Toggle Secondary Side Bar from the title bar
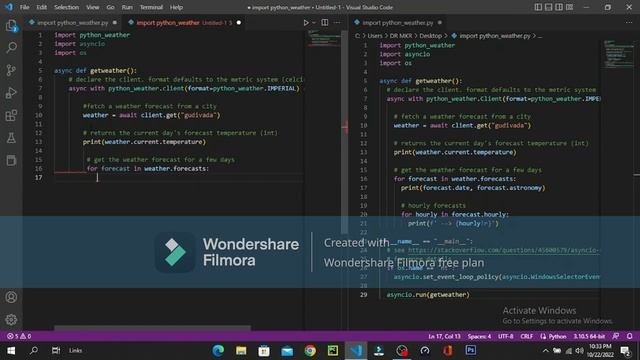 [x=559, y=7]
